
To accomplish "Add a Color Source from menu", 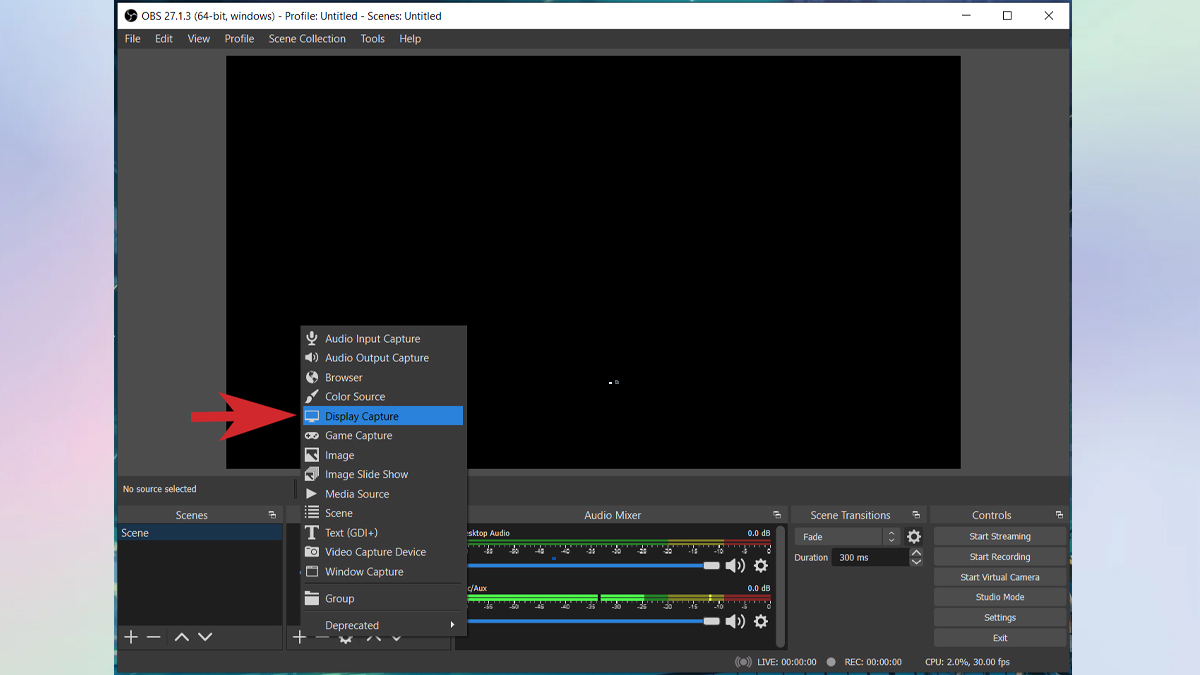I will (383, 397).
